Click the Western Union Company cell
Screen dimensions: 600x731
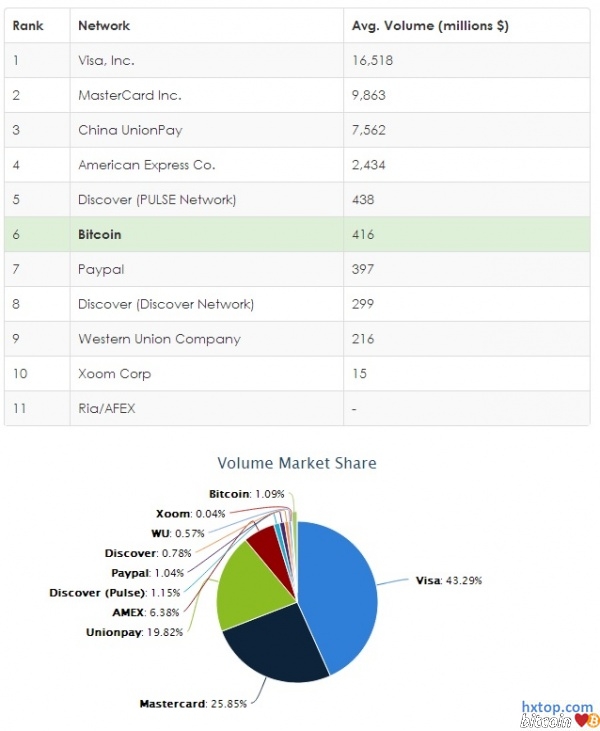point(159,339)
